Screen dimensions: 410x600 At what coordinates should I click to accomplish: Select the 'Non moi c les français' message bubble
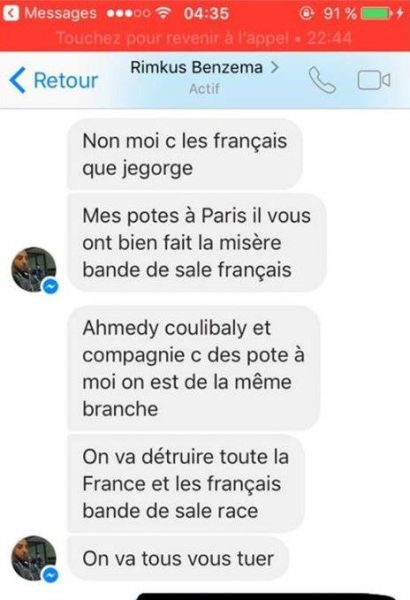coord(185,154)
